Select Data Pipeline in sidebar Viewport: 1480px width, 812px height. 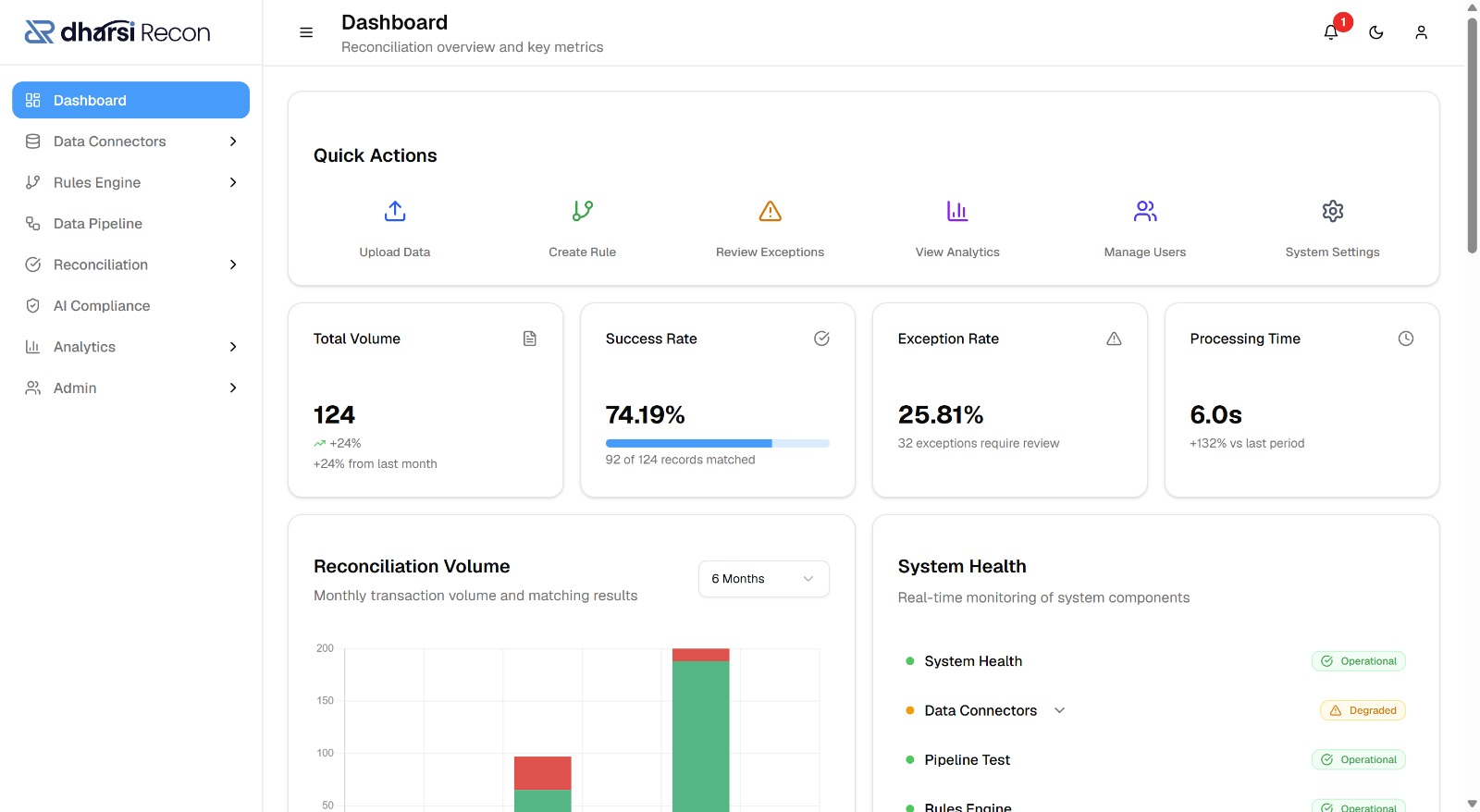pyautogui.click(x=98, y=224)
